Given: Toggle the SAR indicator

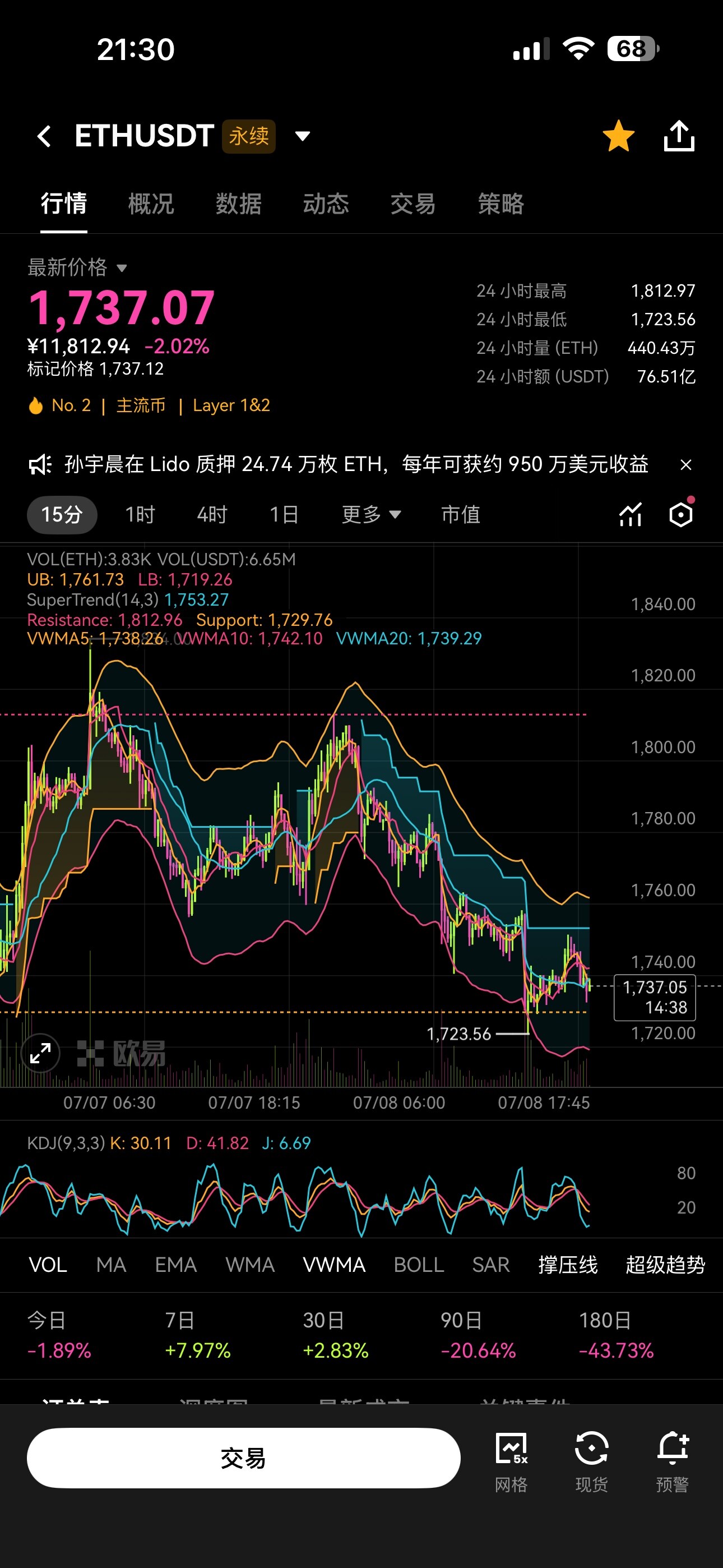Looking at the screenshot, I should point(490,1265).
